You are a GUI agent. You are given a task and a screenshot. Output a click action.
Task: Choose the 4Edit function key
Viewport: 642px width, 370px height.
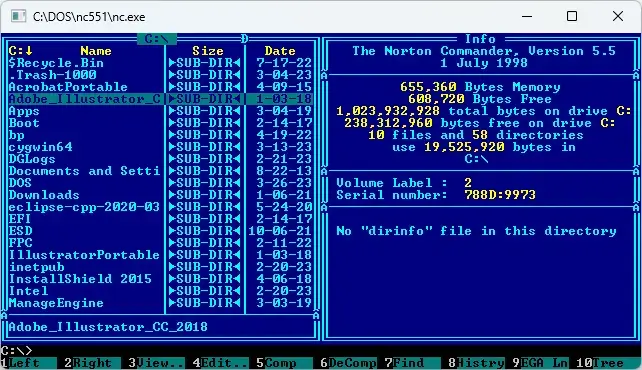coord(220,363)
